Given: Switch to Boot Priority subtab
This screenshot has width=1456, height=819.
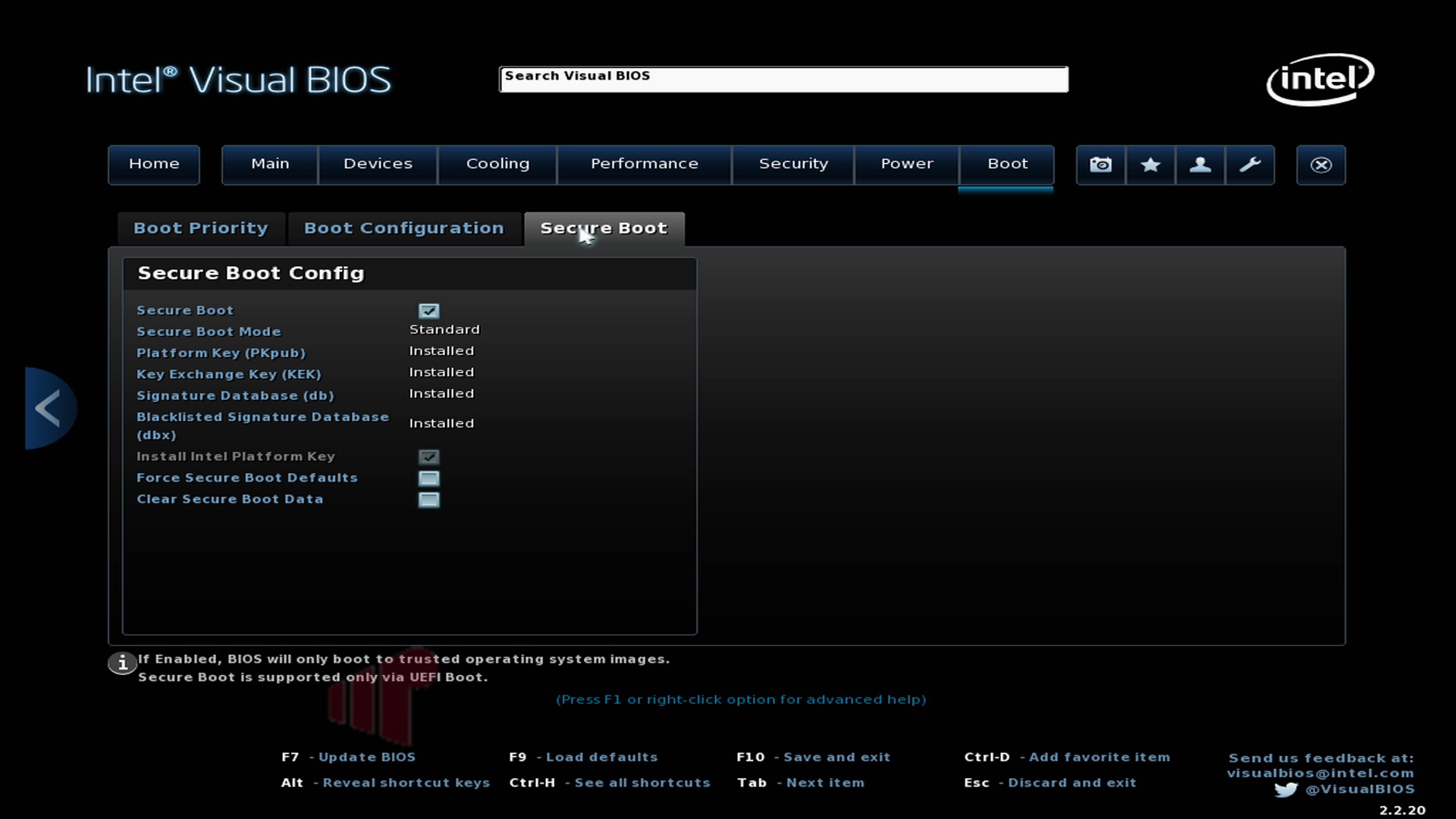Looking at the screenshot, I should 201,228.
